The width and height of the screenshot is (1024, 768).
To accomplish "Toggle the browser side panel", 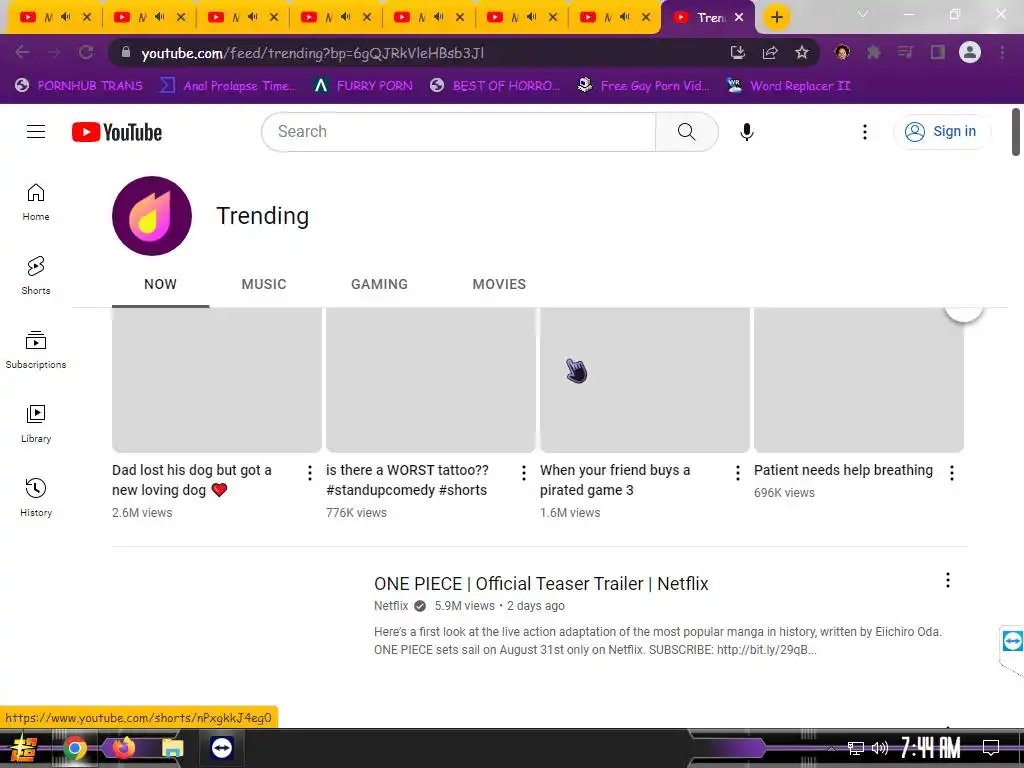I will click(x=938, y=52).
